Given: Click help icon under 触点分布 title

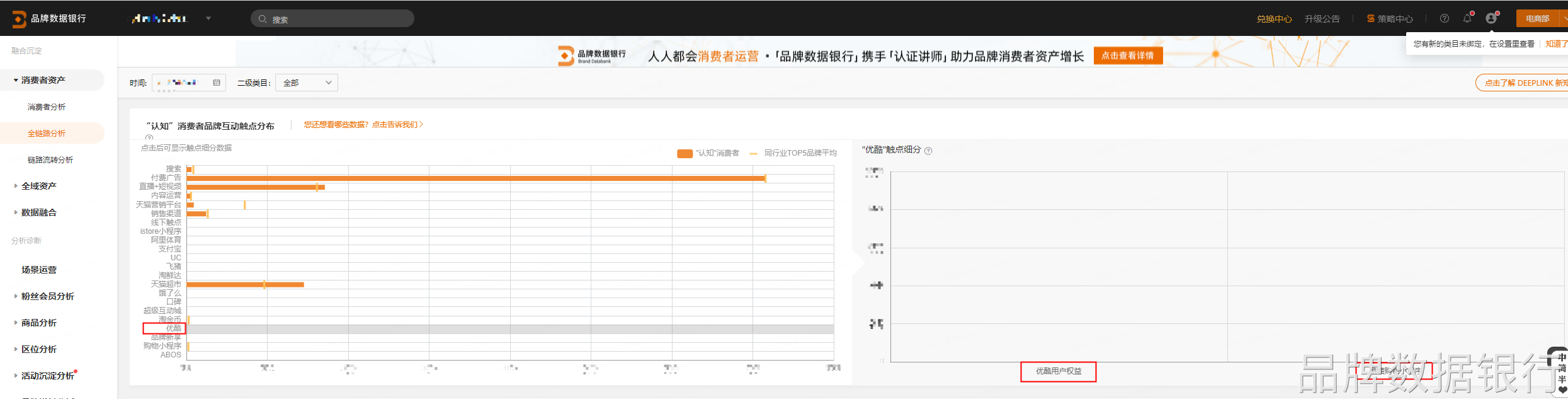Looking at the screenshot, I should 149,137.
